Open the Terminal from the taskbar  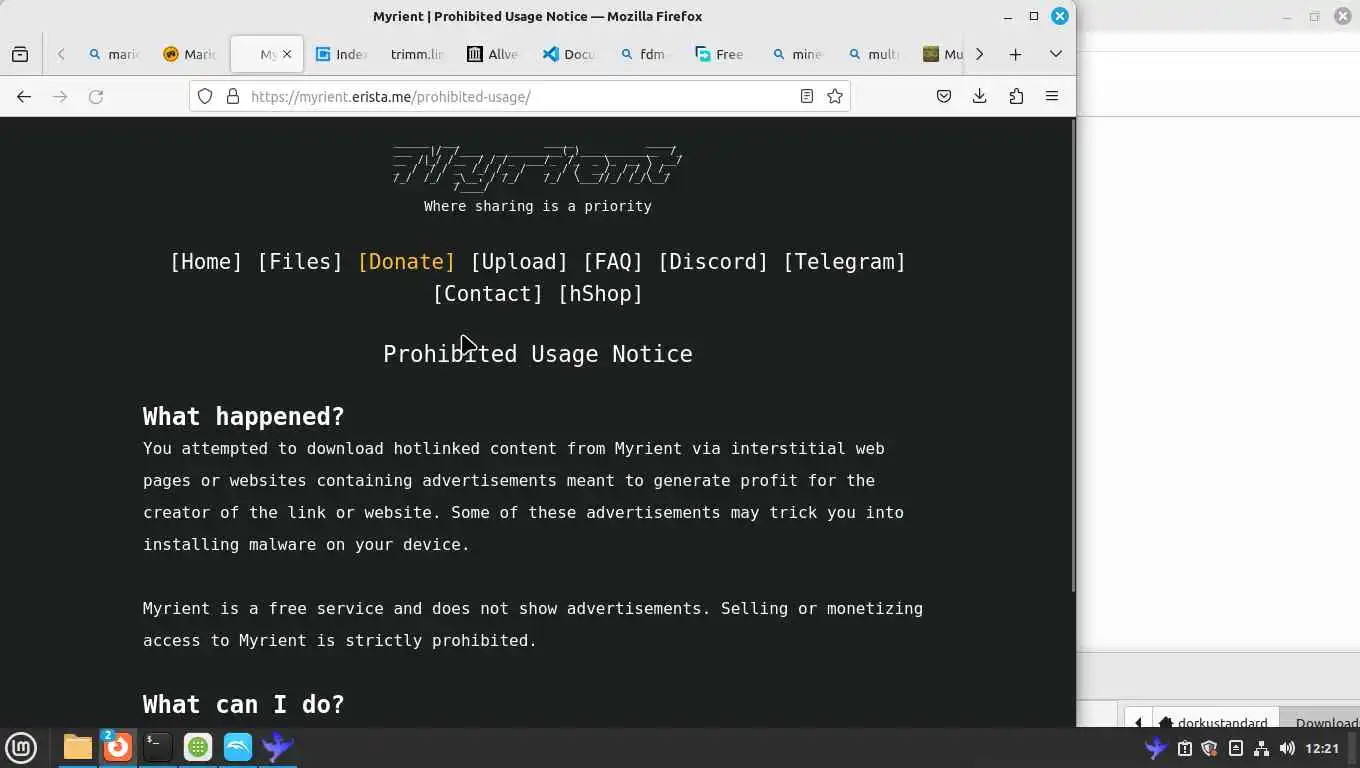(x=158, y=747)
